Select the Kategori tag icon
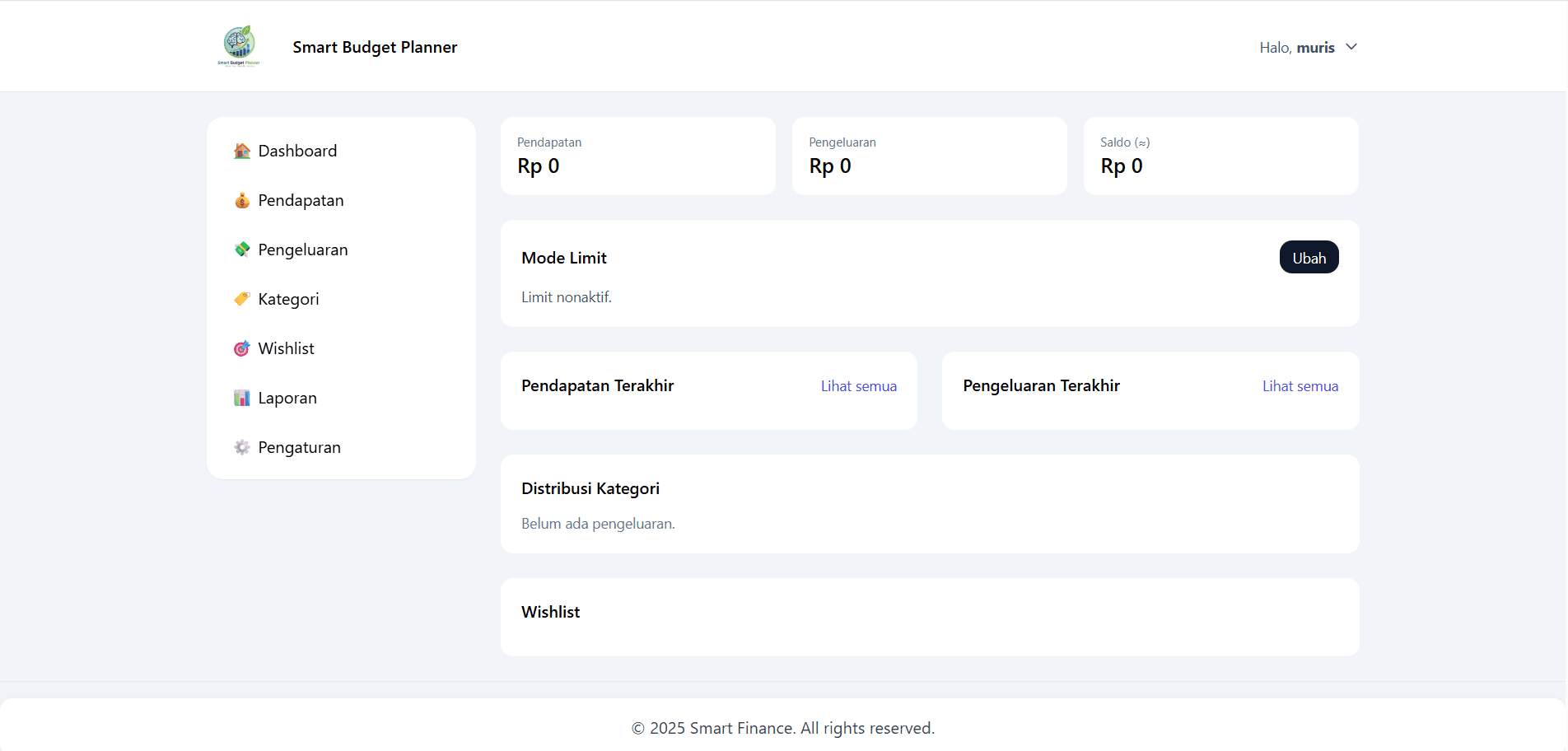This screenshot has height=751, width=1568. click(241, 299)
